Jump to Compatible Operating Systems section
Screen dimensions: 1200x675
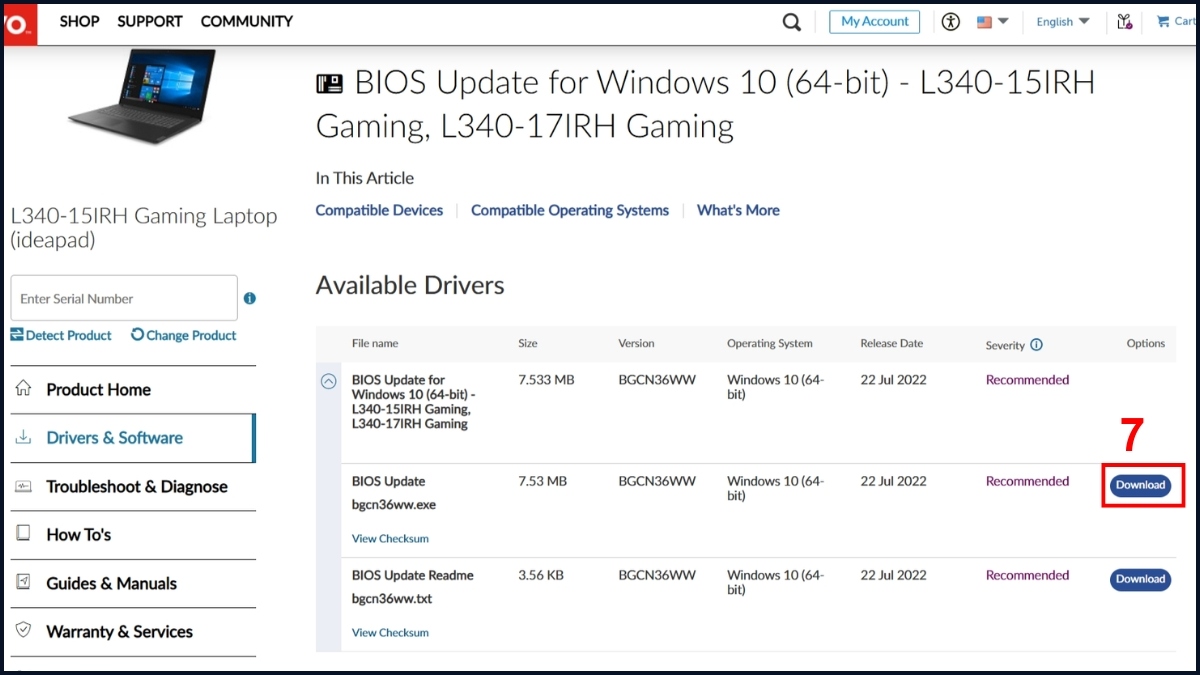click(x=570, y=210)
